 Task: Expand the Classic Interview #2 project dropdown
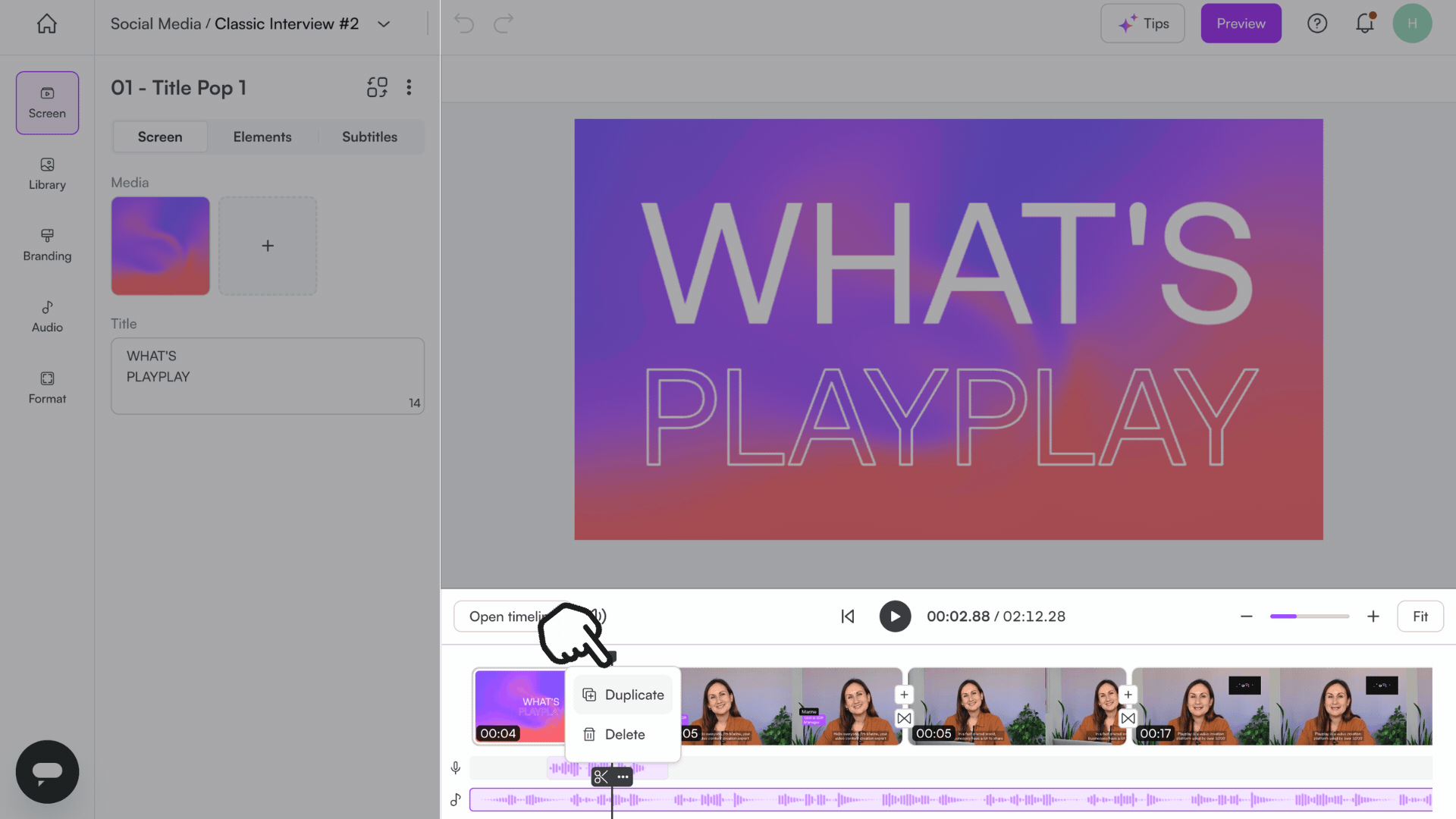pyautogui.click(x=383, y=24)
